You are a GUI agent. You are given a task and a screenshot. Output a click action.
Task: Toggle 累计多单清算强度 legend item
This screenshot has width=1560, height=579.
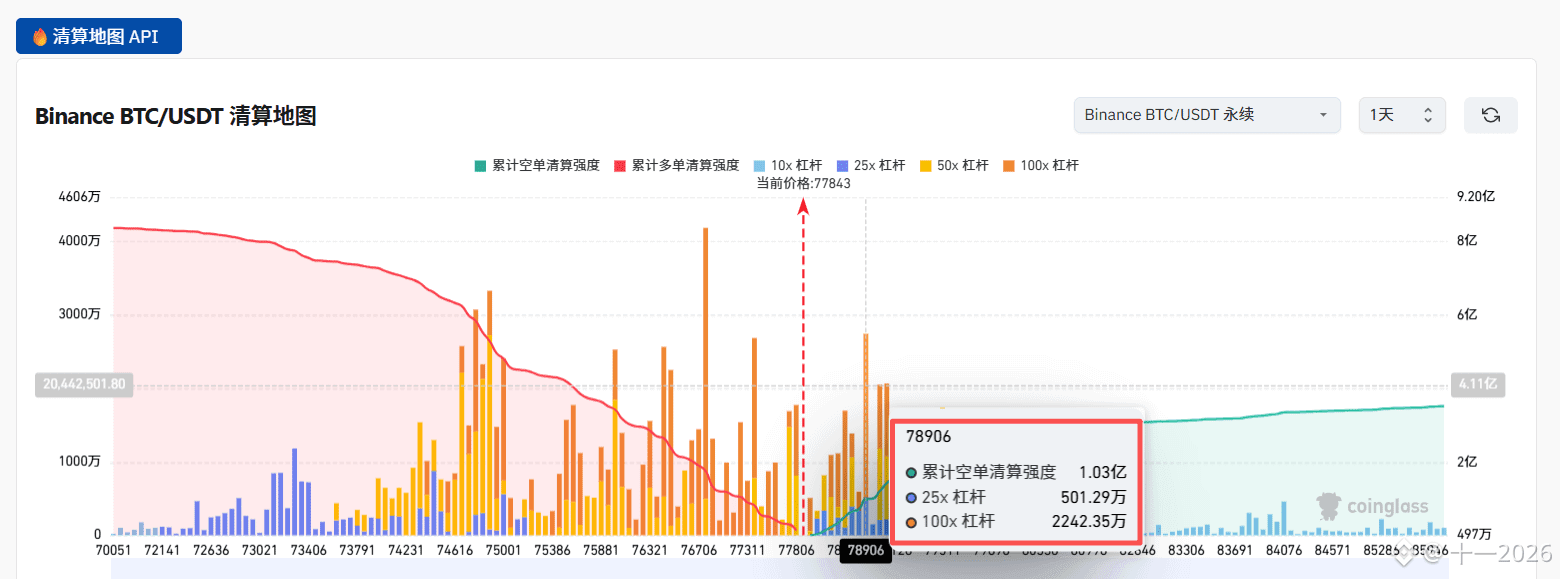[x=676, y=165]
